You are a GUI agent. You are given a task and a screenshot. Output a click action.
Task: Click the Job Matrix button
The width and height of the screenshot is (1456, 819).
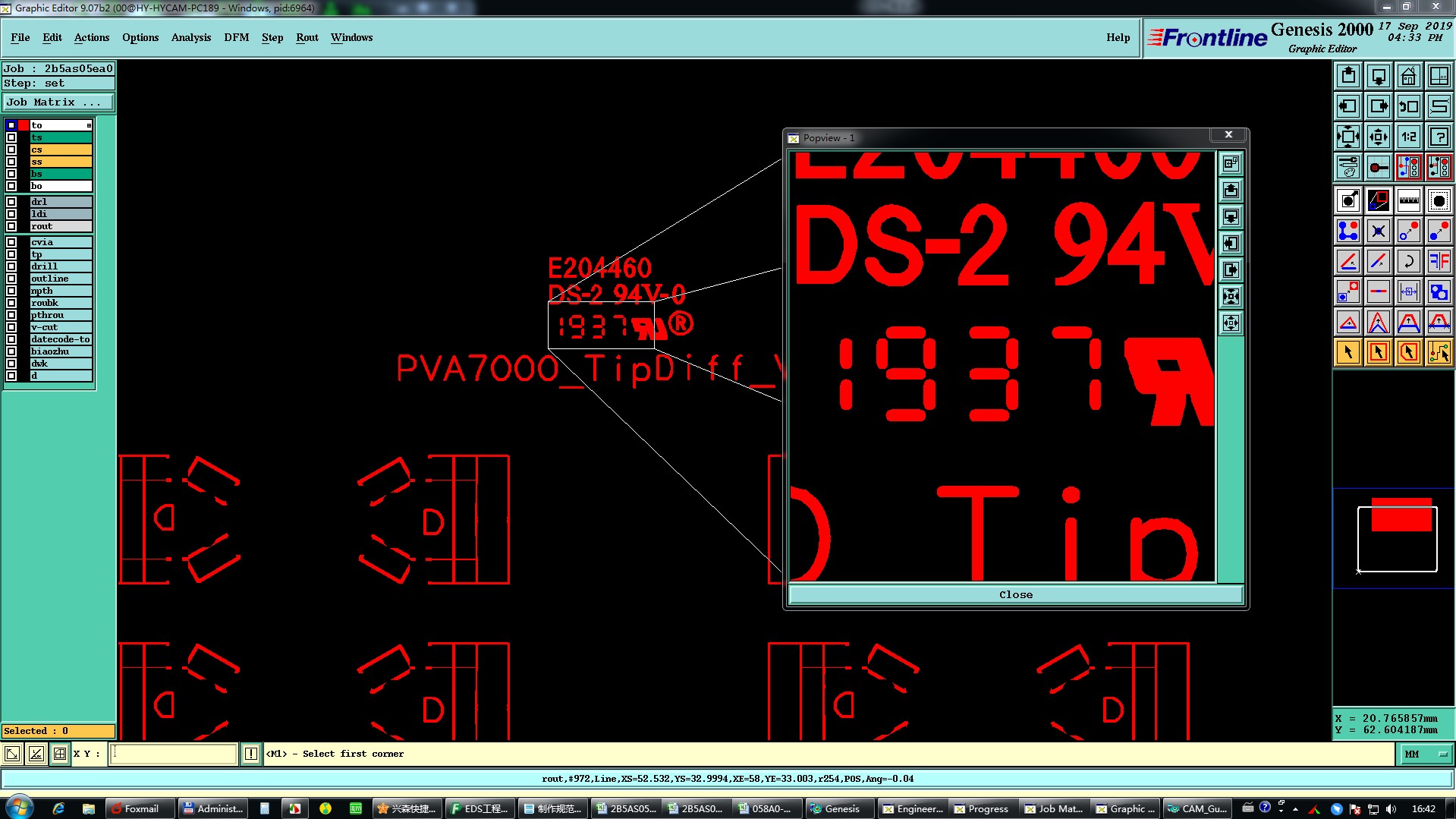pos(58,102)
